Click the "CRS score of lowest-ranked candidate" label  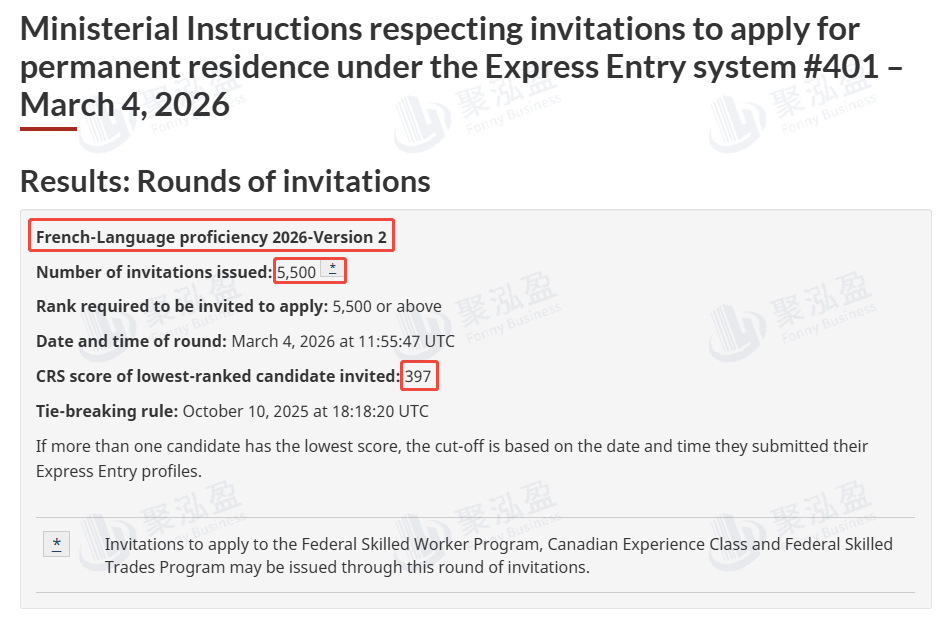click(x=217, y=376)
